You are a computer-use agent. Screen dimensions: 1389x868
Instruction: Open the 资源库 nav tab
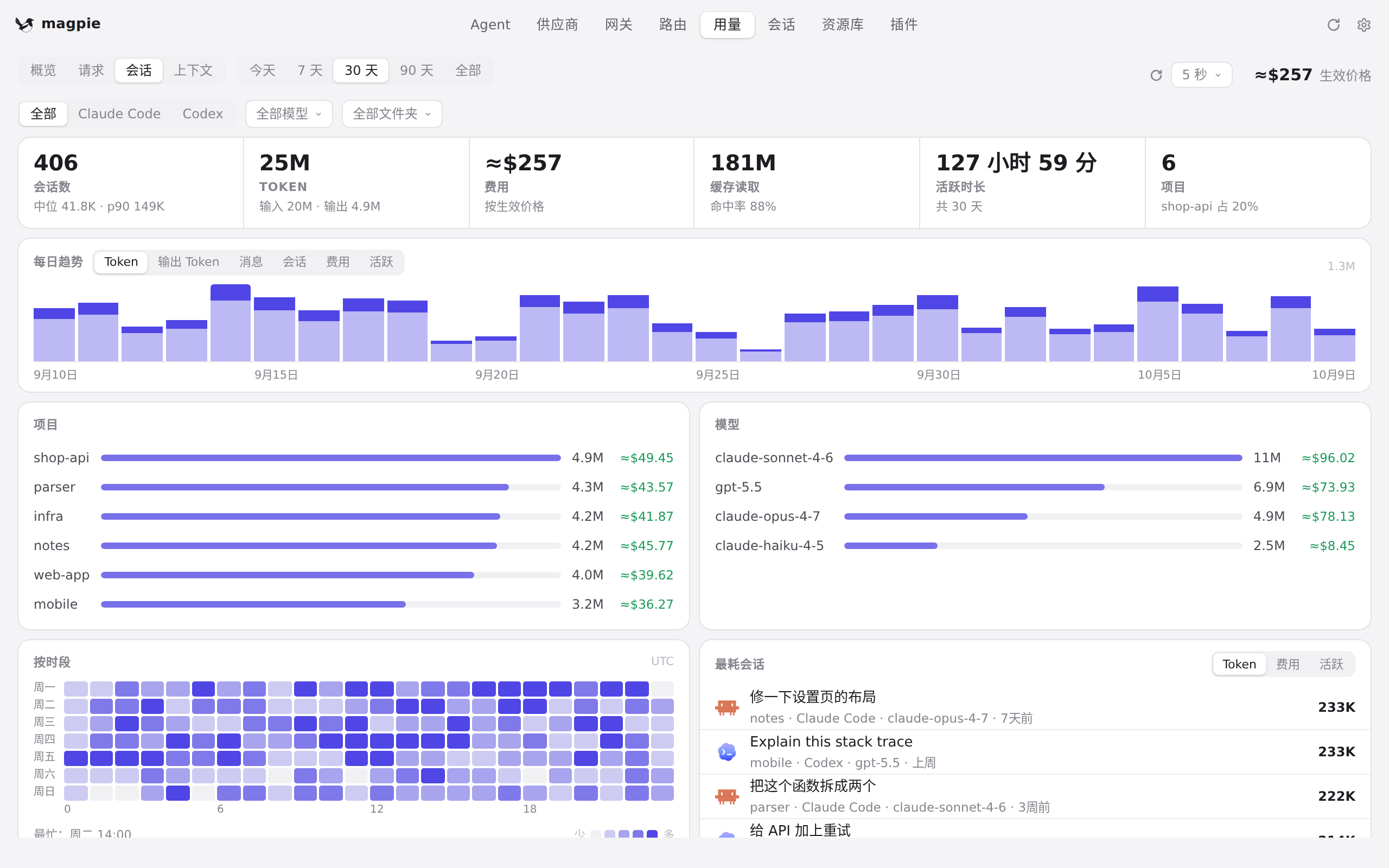pos(843,25)
